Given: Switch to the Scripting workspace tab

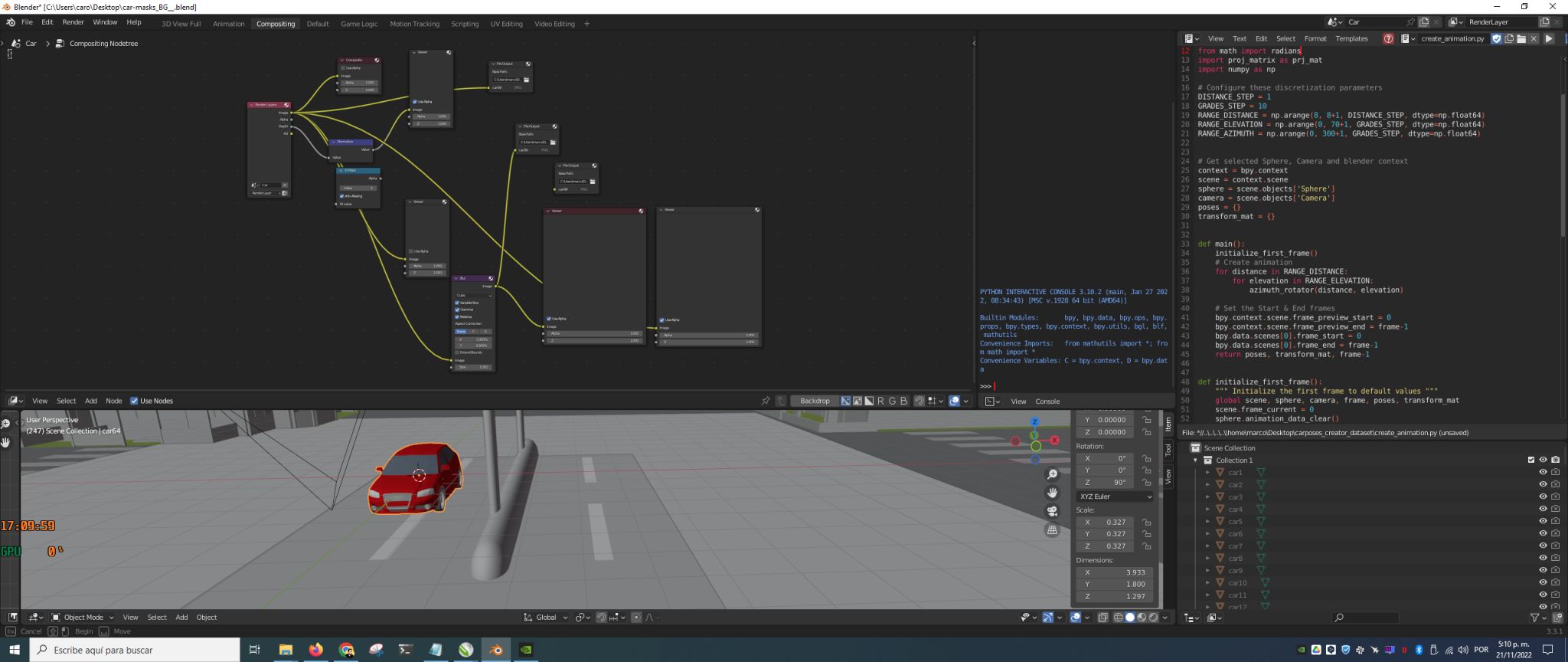Looking at the screenshot, I should [464, 24].
